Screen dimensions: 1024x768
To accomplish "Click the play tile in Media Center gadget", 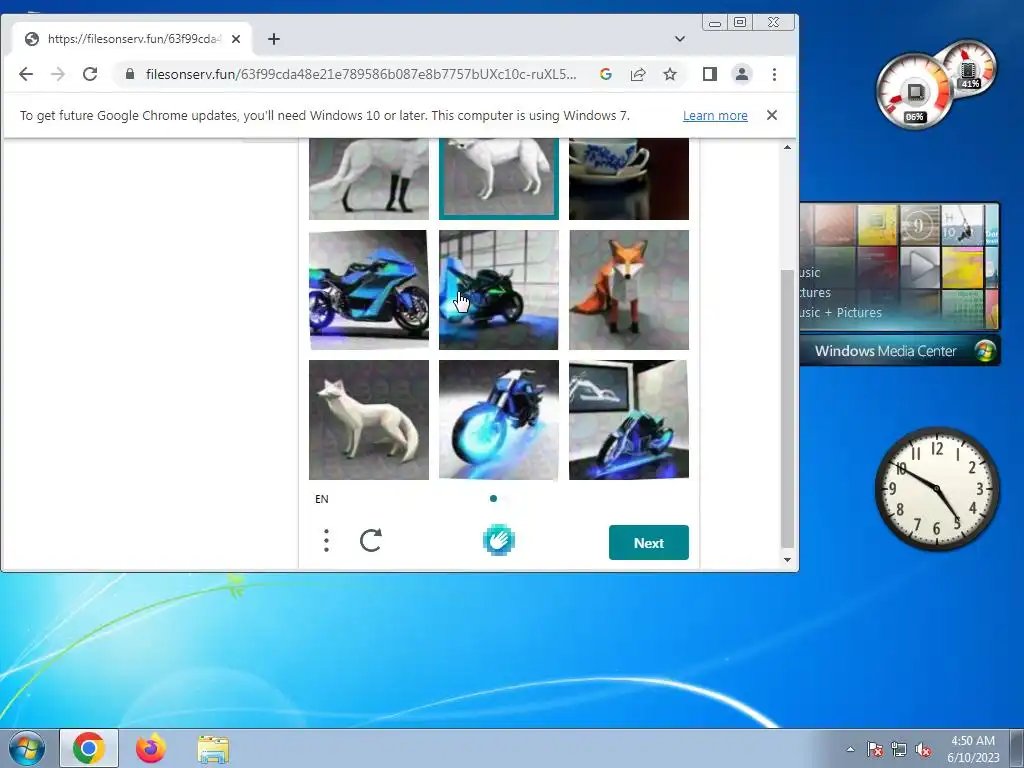I will click(x=920, y=266).
